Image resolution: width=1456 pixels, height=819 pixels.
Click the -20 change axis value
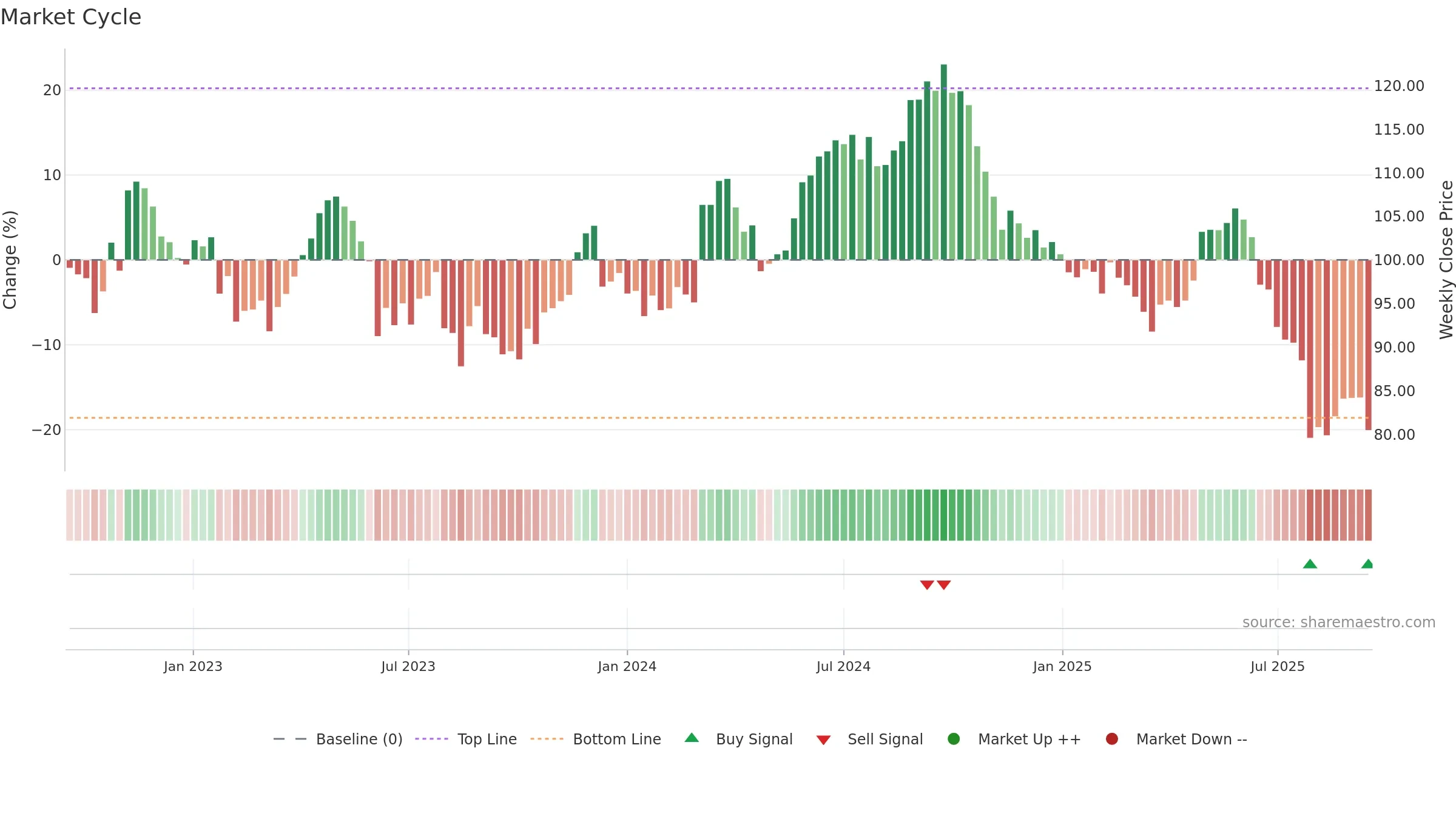pyautogui.click(x=47, y=430)
